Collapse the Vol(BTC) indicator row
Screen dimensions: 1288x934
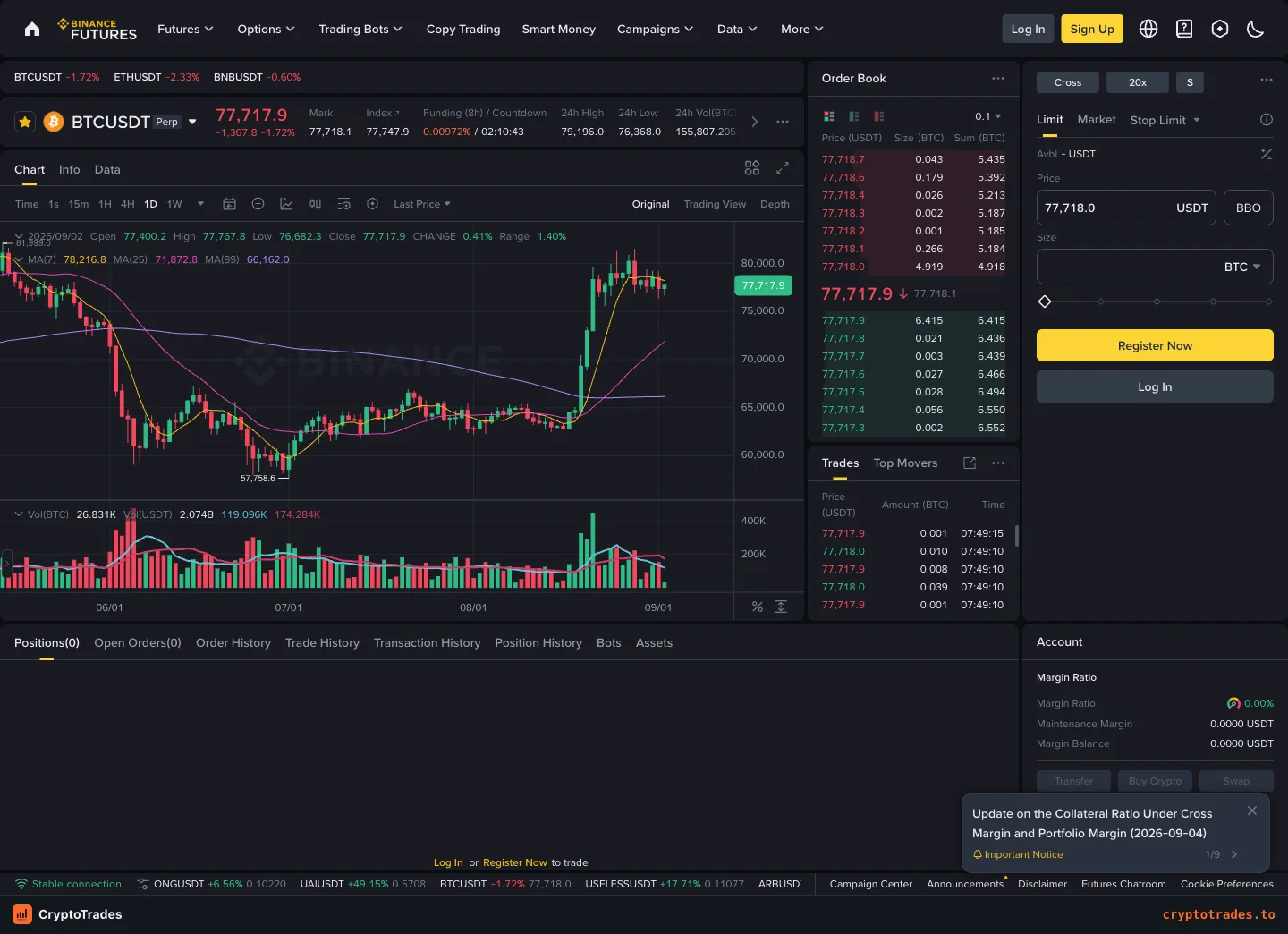point(18,514)
